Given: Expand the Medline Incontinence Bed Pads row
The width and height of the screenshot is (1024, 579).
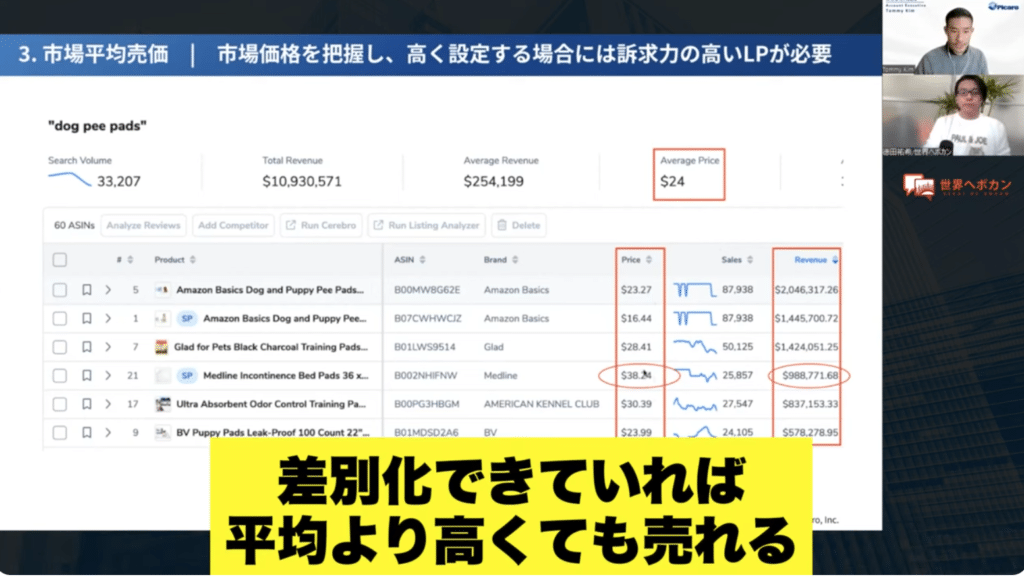Looking at the screenshot, I should [x=108, y=375].
